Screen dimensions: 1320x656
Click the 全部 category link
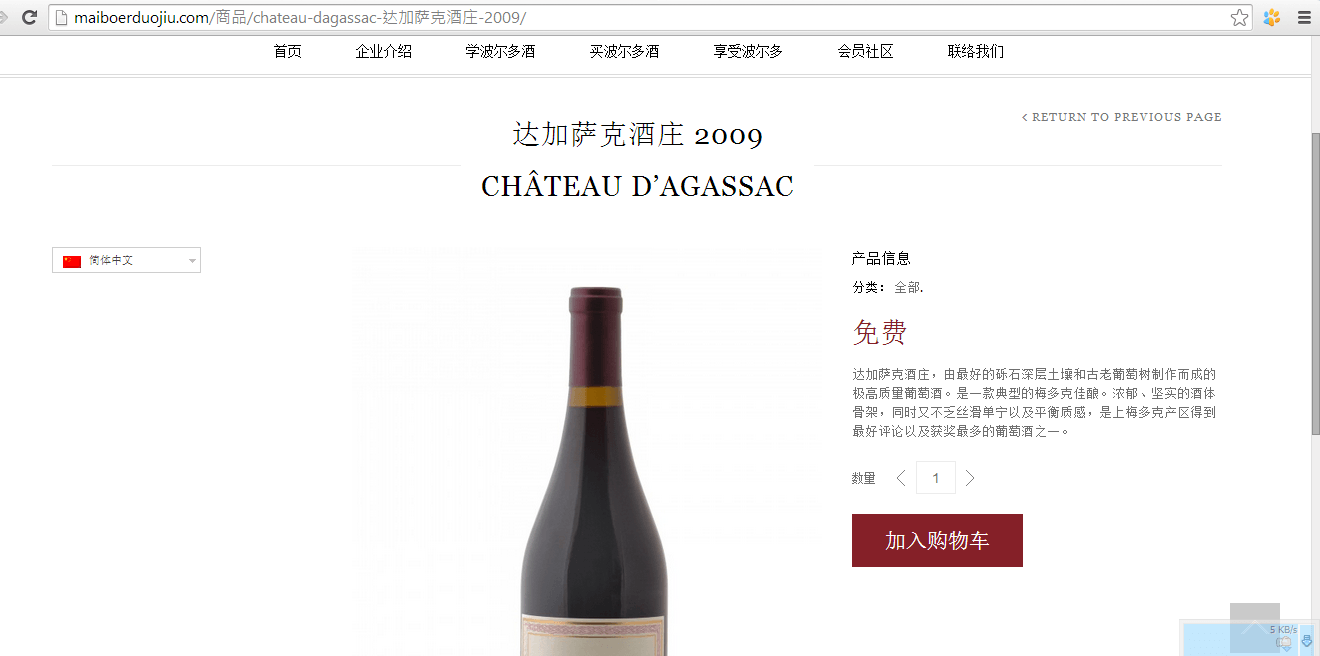[907, 288]
